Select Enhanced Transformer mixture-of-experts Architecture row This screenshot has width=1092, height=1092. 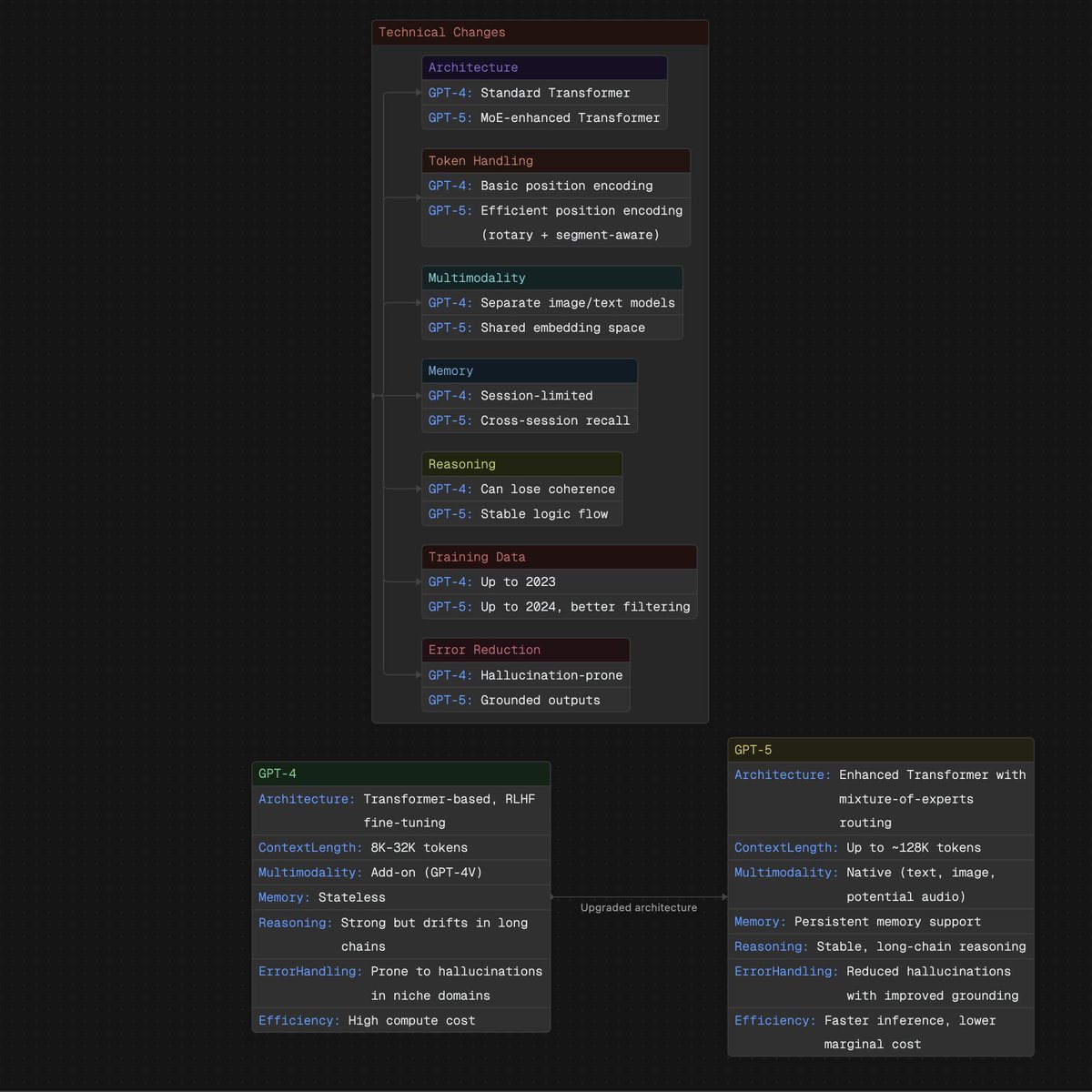[881, 799]
